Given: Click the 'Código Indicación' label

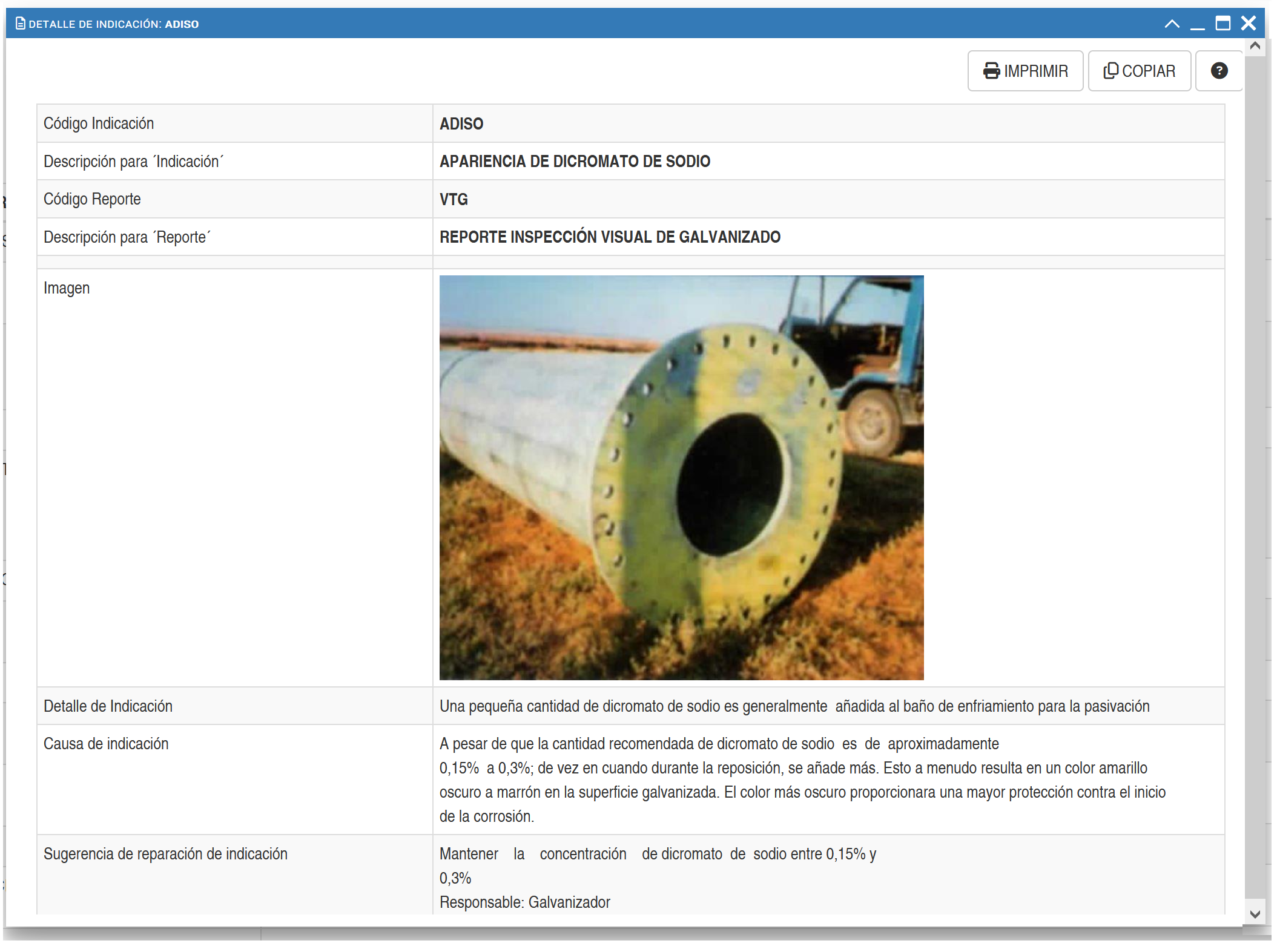Looking at the screenshot, I should tap(99, 123).
